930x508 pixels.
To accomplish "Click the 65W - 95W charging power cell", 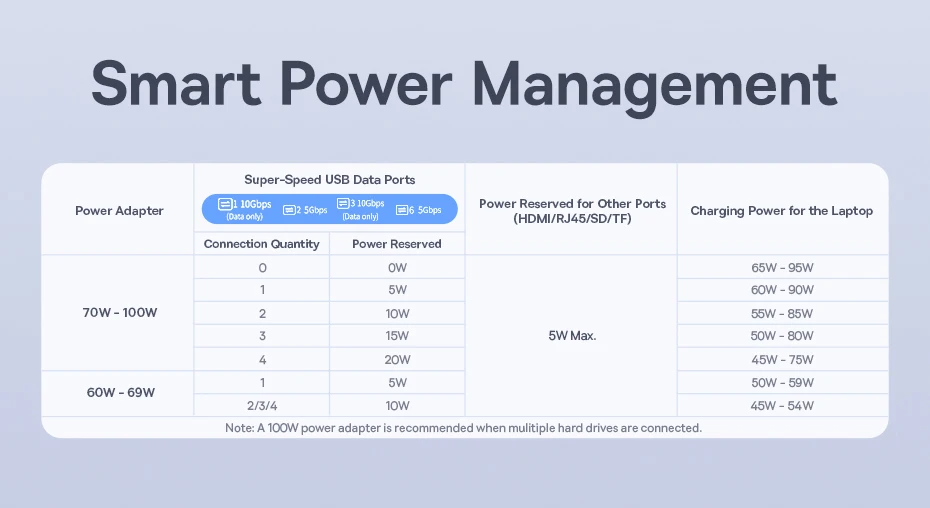I will pyautogui.click(x=782, y=268).
